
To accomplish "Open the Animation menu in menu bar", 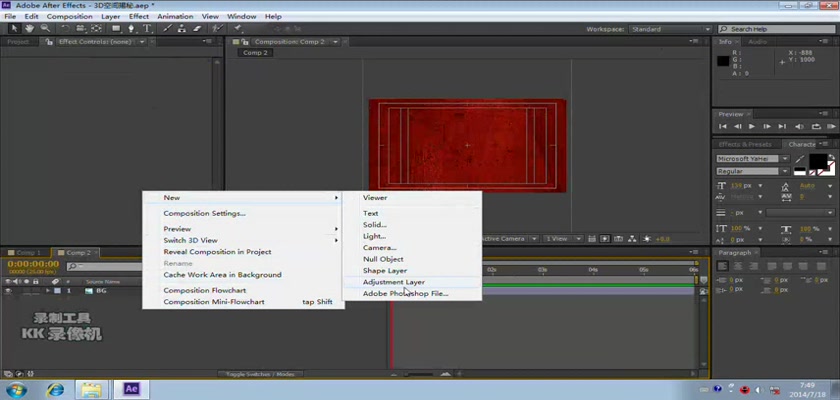I will point(175,17).
